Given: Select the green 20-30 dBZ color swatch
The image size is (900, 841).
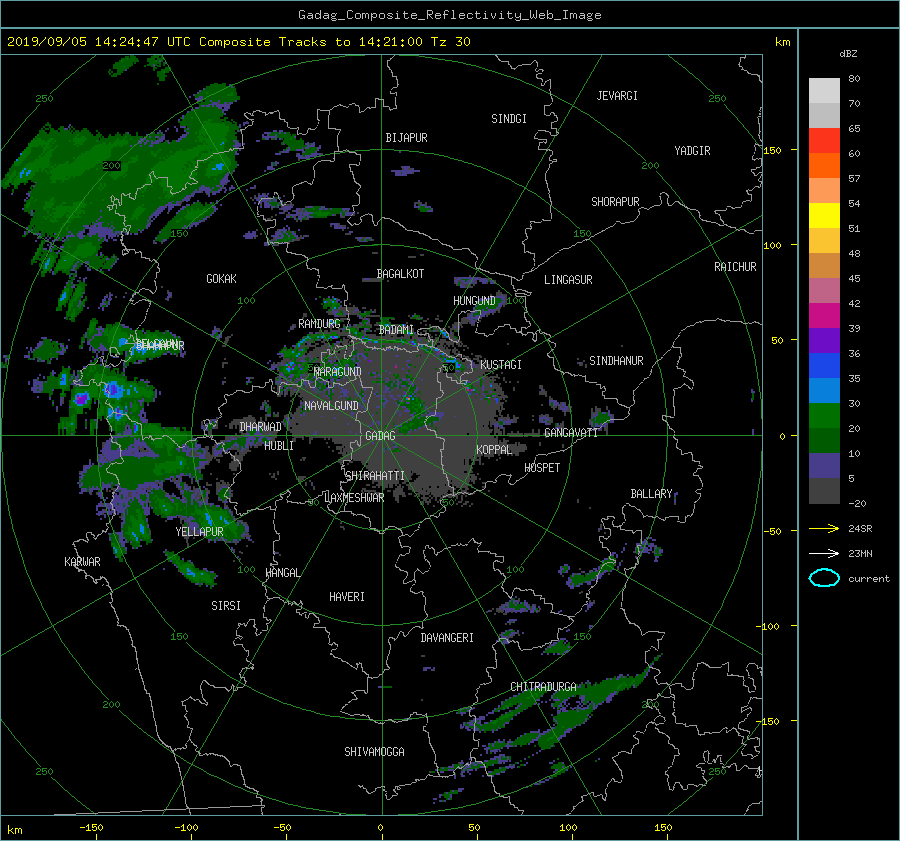Looking at the screenshot, I should tap(824, 415).
